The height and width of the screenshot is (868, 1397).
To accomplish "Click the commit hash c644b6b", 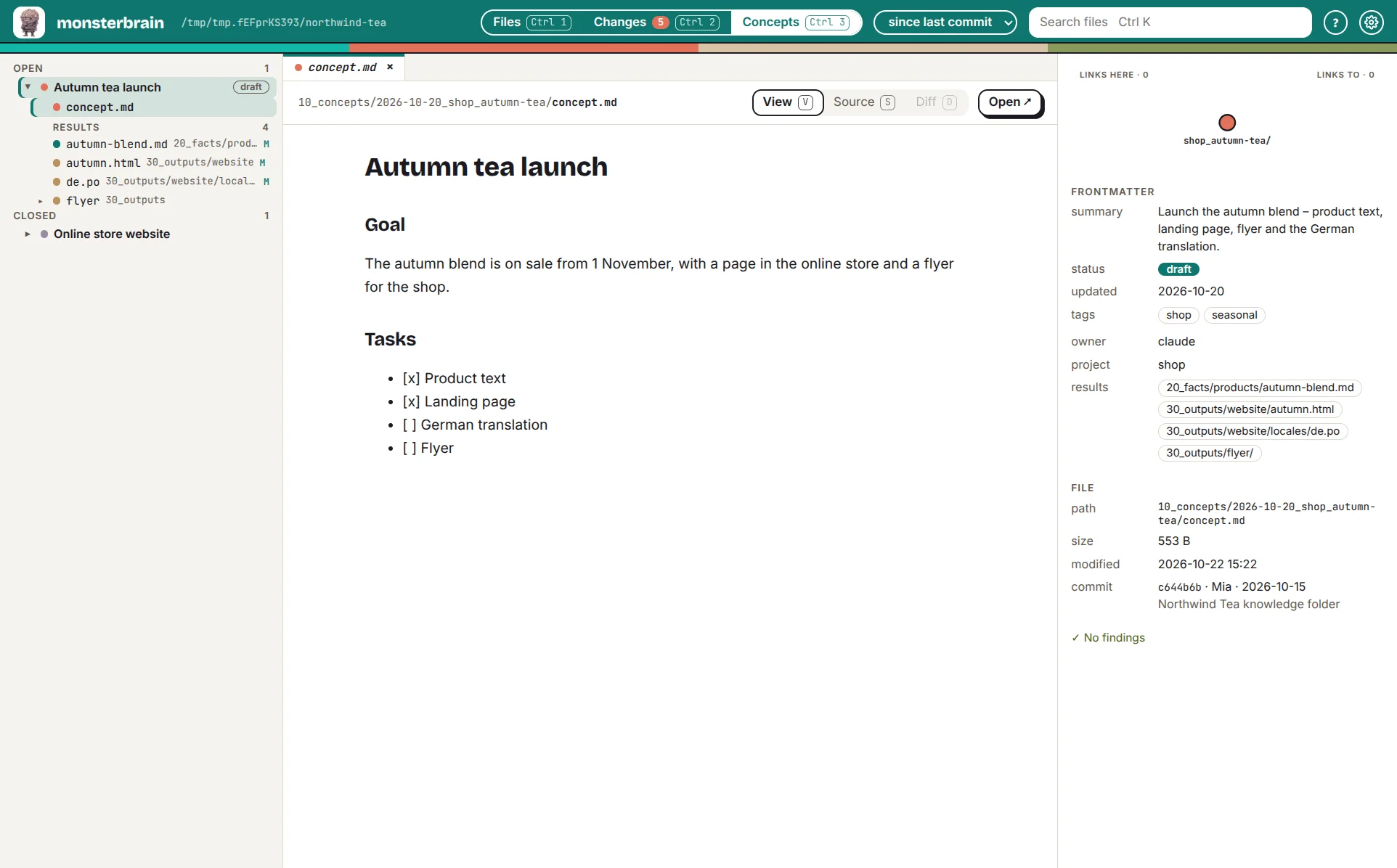I will point(1179,587).
